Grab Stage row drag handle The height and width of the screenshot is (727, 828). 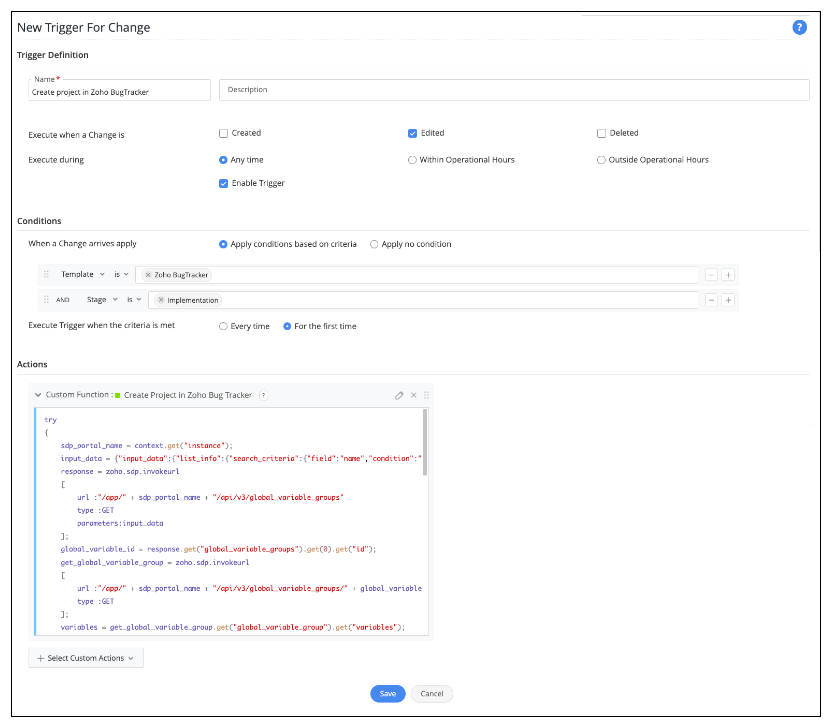(x=46, y=299)
